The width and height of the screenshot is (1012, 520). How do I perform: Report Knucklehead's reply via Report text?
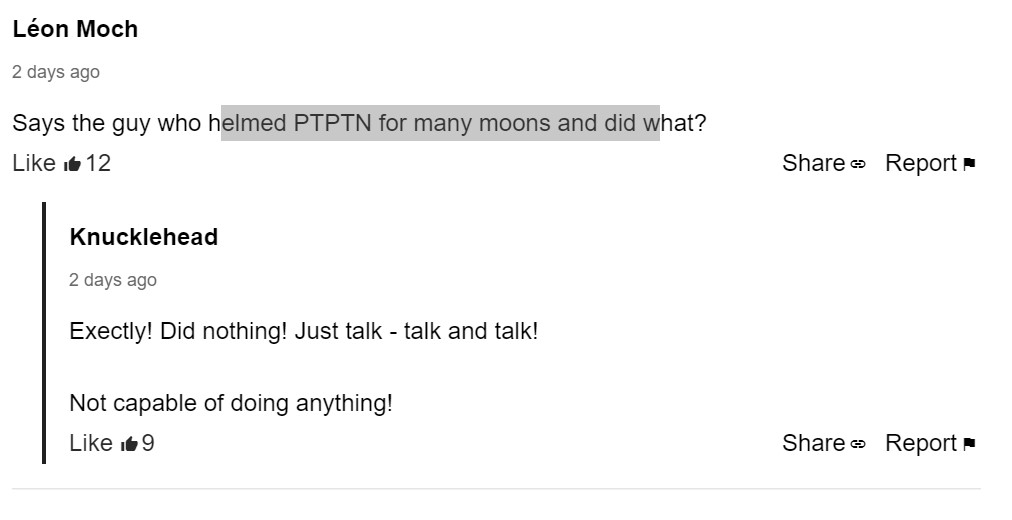tap(921, 443)
